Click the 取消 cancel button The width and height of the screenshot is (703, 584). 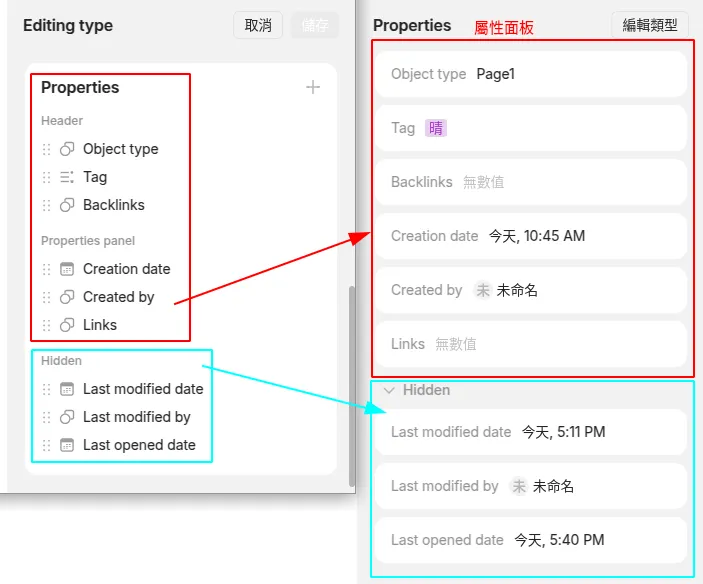tap(258, 25)
